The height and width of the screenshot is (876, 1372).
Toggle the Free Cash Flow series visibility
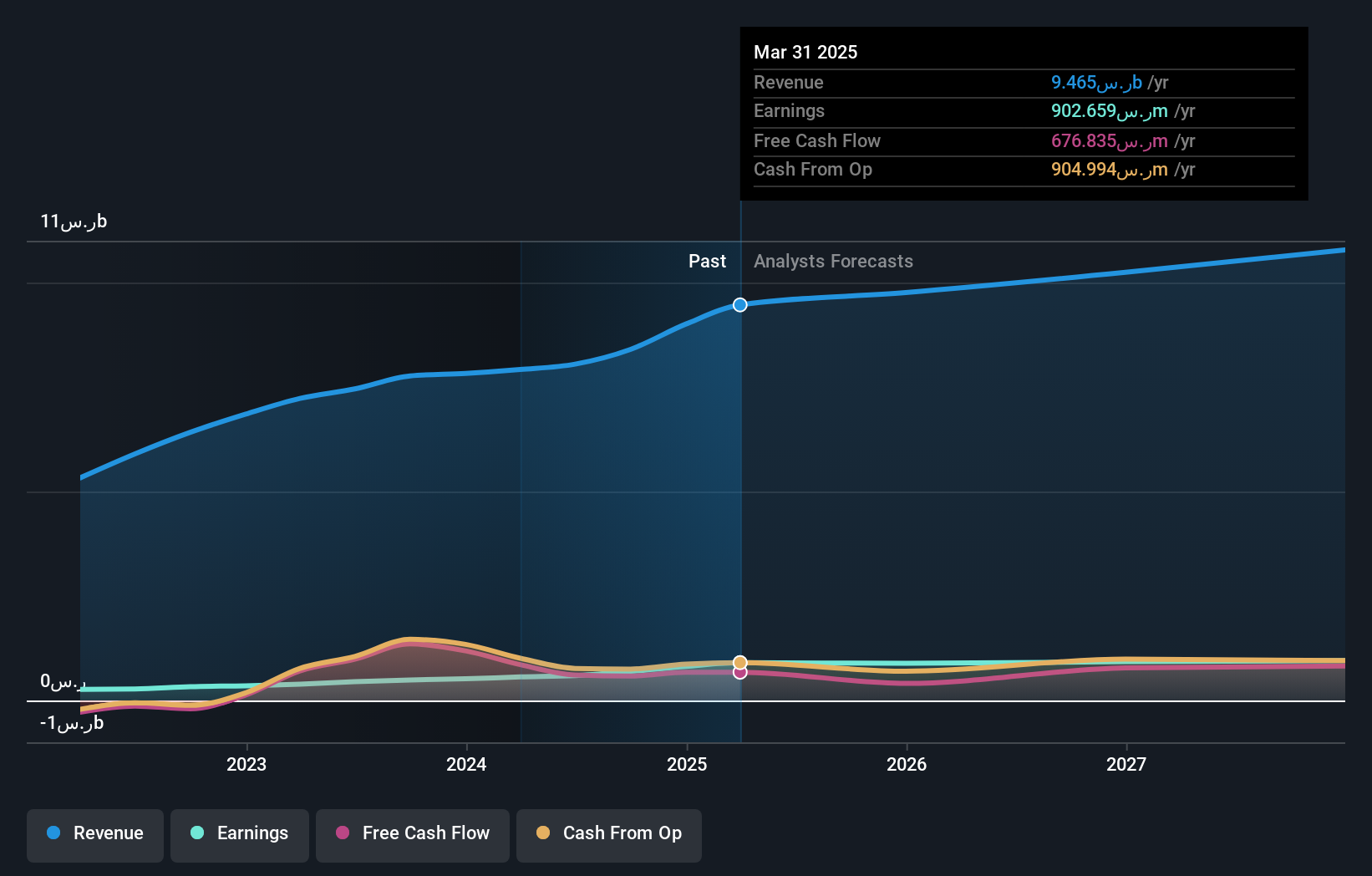[412, 834]
